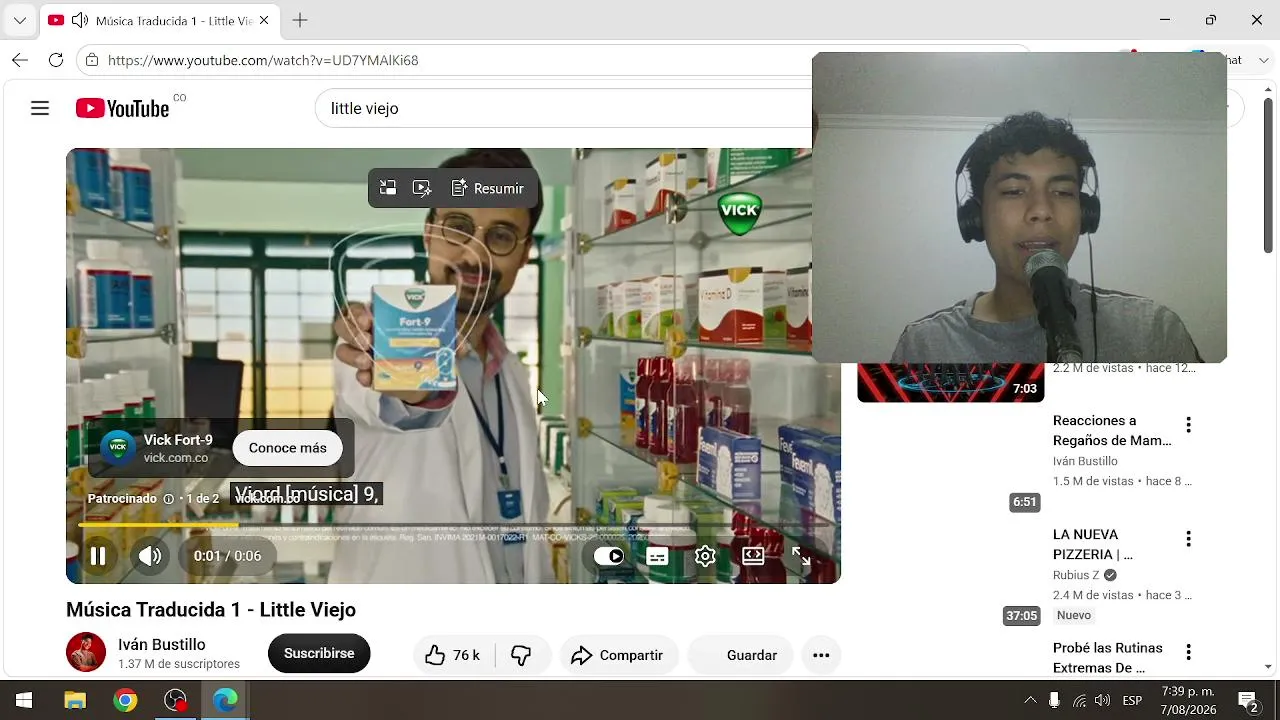Screen dimensions: 1280x720
Task: Open the YouTube guide hamburger menu
Action: pos(40,108)
